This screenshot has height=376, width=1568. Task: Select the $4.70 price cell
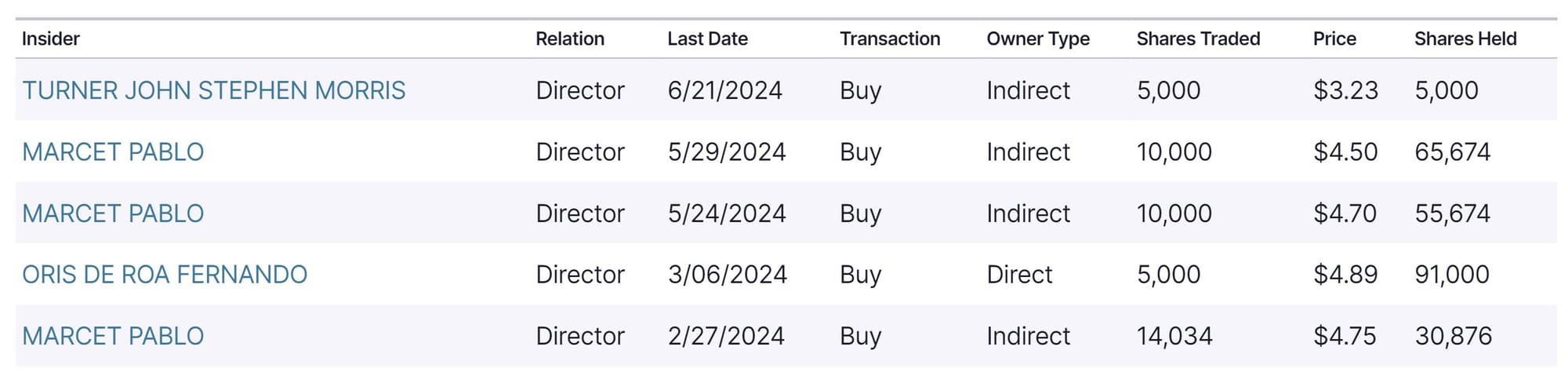(x=1345, y=213)
